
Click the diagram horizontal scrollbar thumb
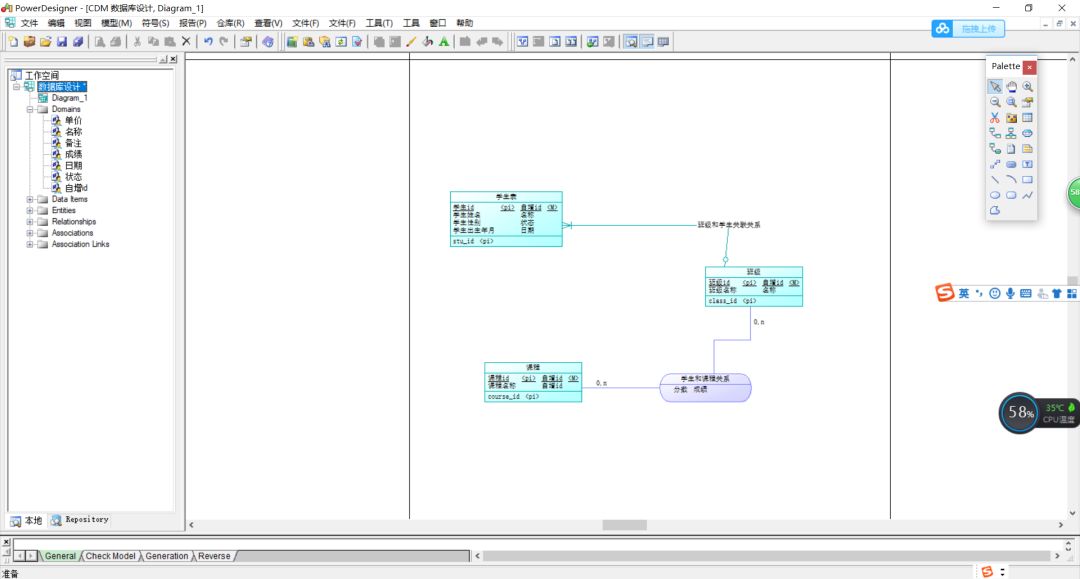(x=624, y=525)
